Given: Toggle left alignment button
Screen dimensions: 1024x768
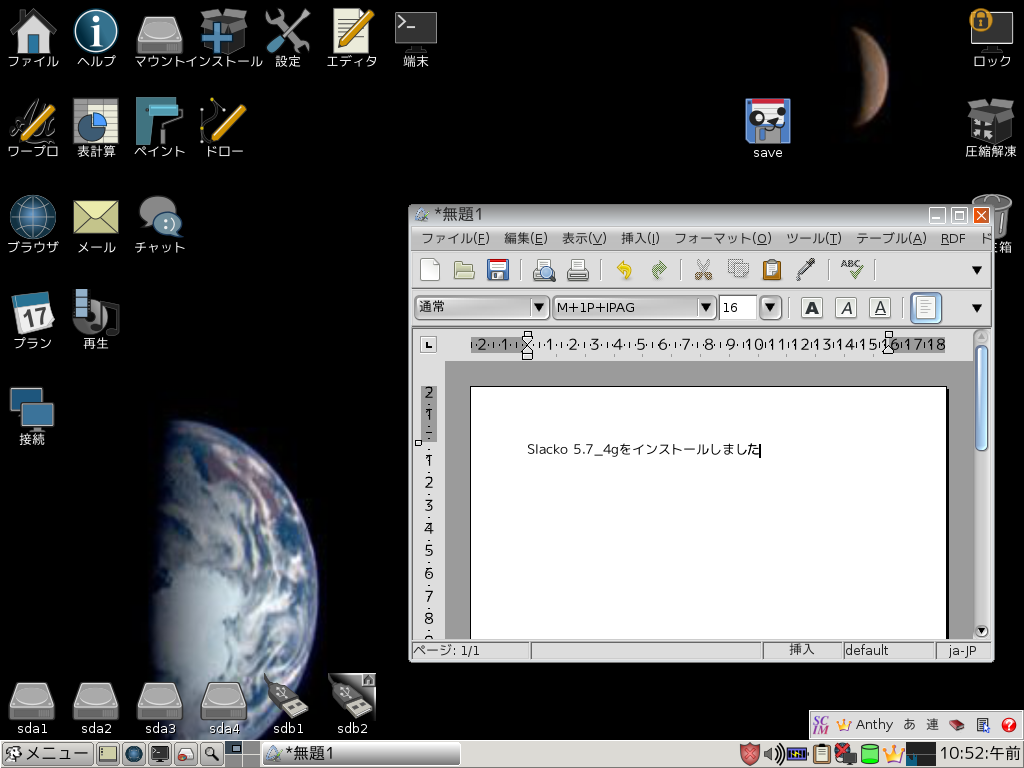Looking at the screenshot, I should point(926,308).
